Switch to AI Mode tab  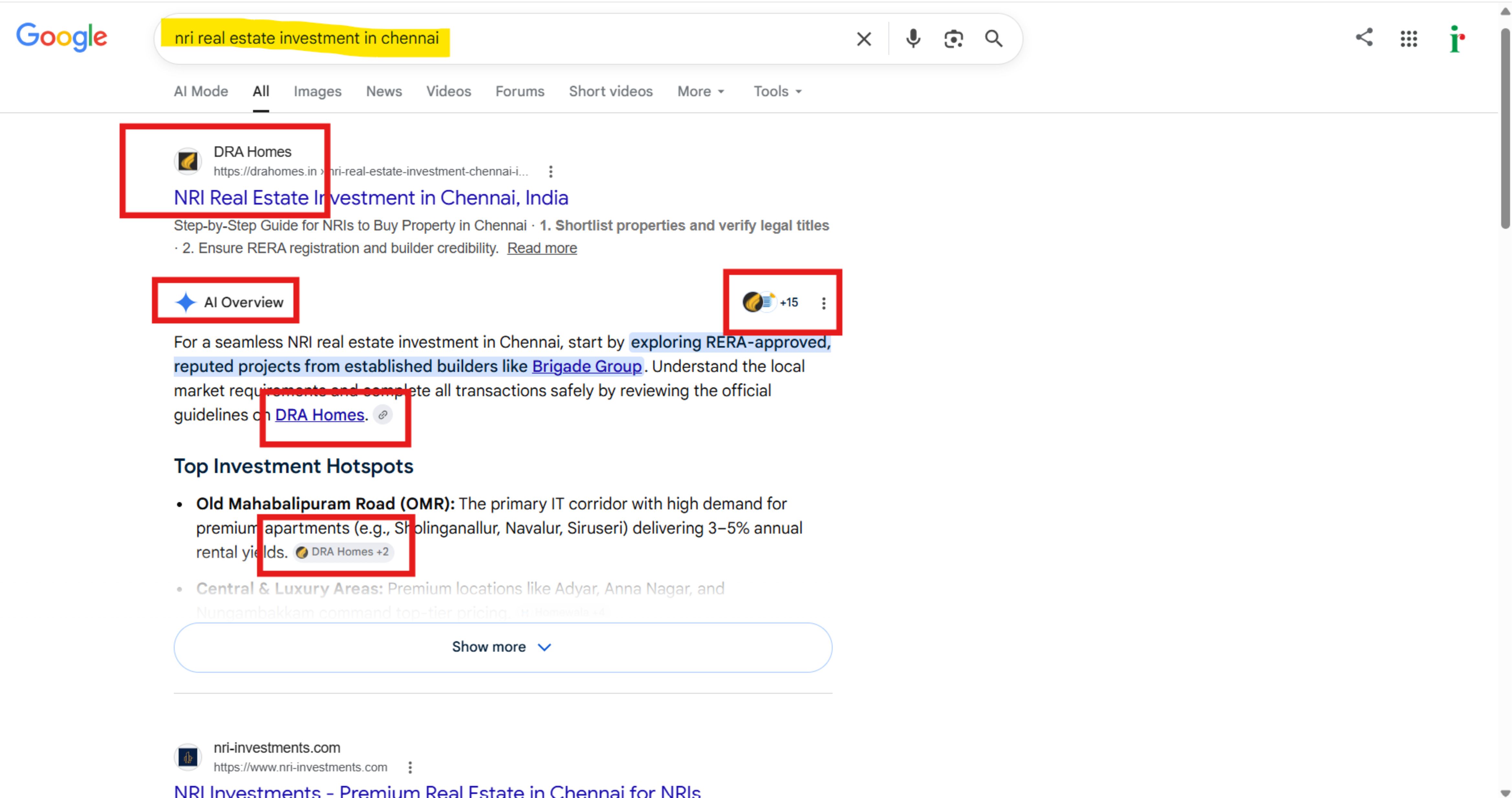tap(201, 92)
